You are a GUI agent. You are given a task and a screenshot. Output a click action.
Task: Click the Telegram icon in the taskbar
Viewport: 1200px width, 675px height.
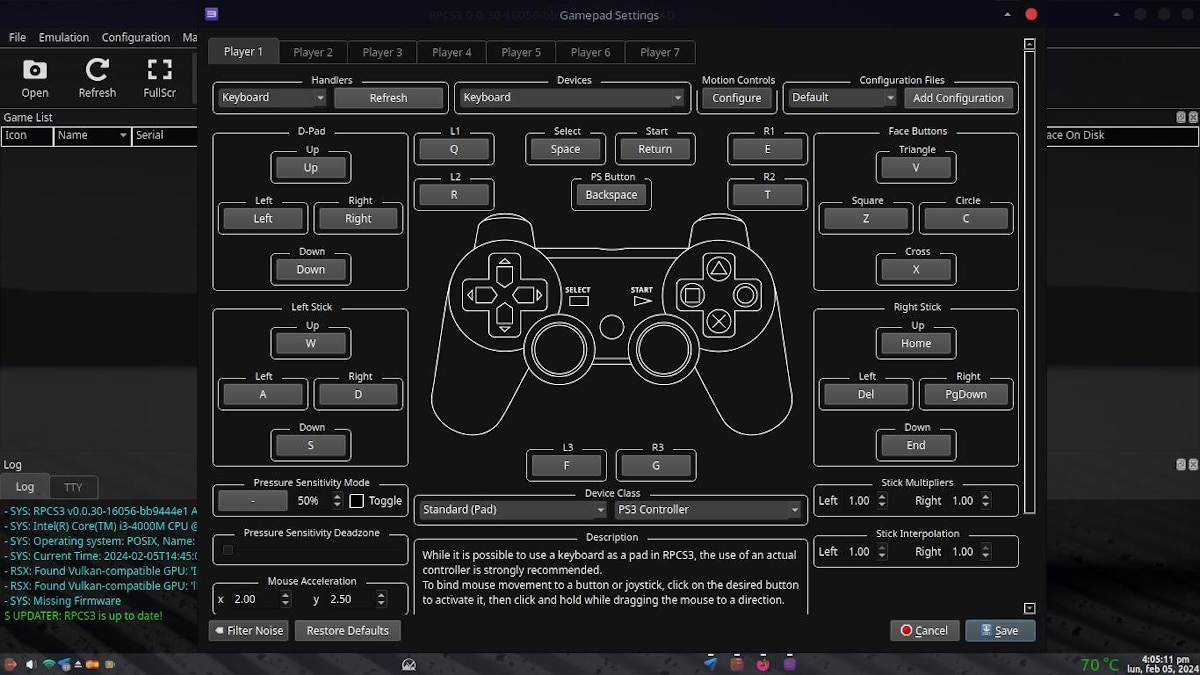coord(710,663)
